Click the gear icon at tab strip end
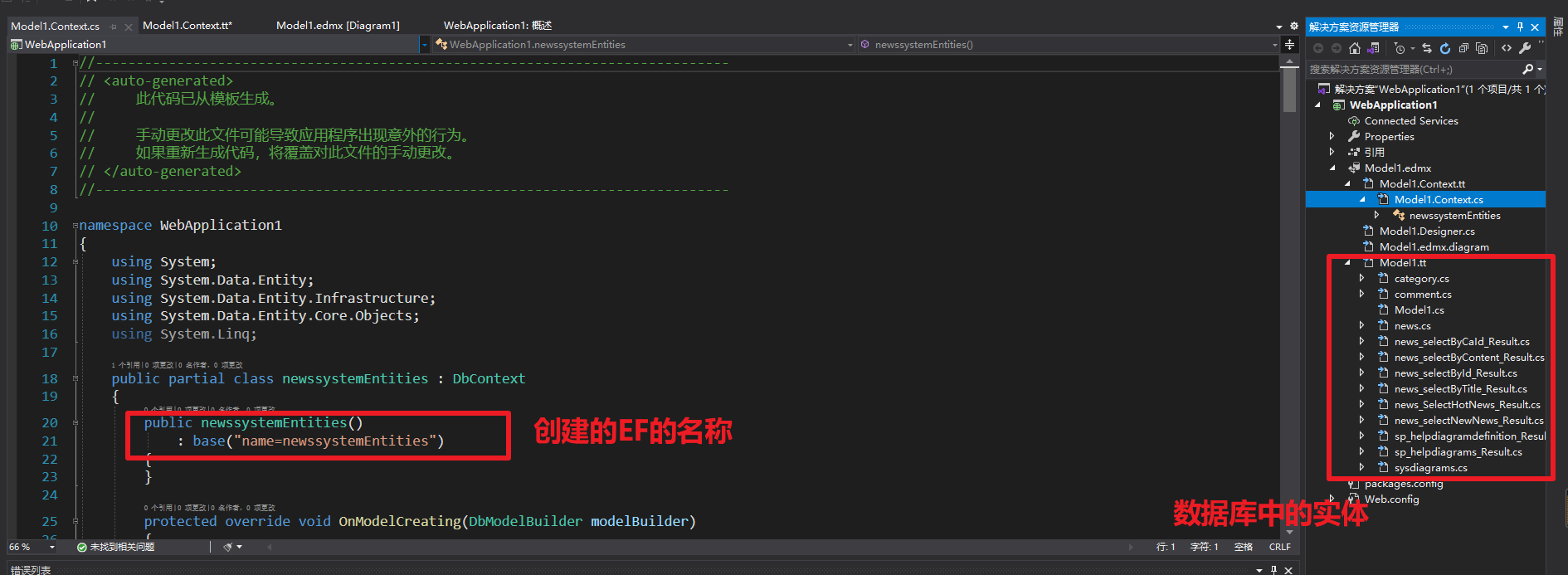The height and width of the screenshot is (575, 1568). [1294, 26]
